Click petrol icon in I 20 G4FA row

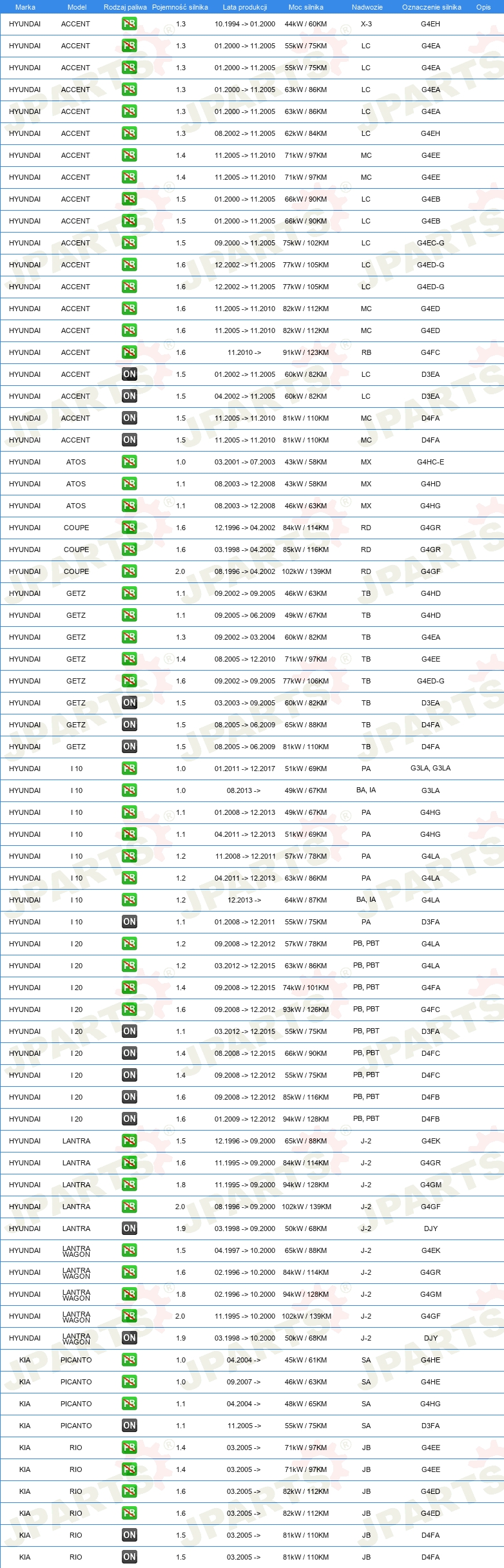click(129, 988)
